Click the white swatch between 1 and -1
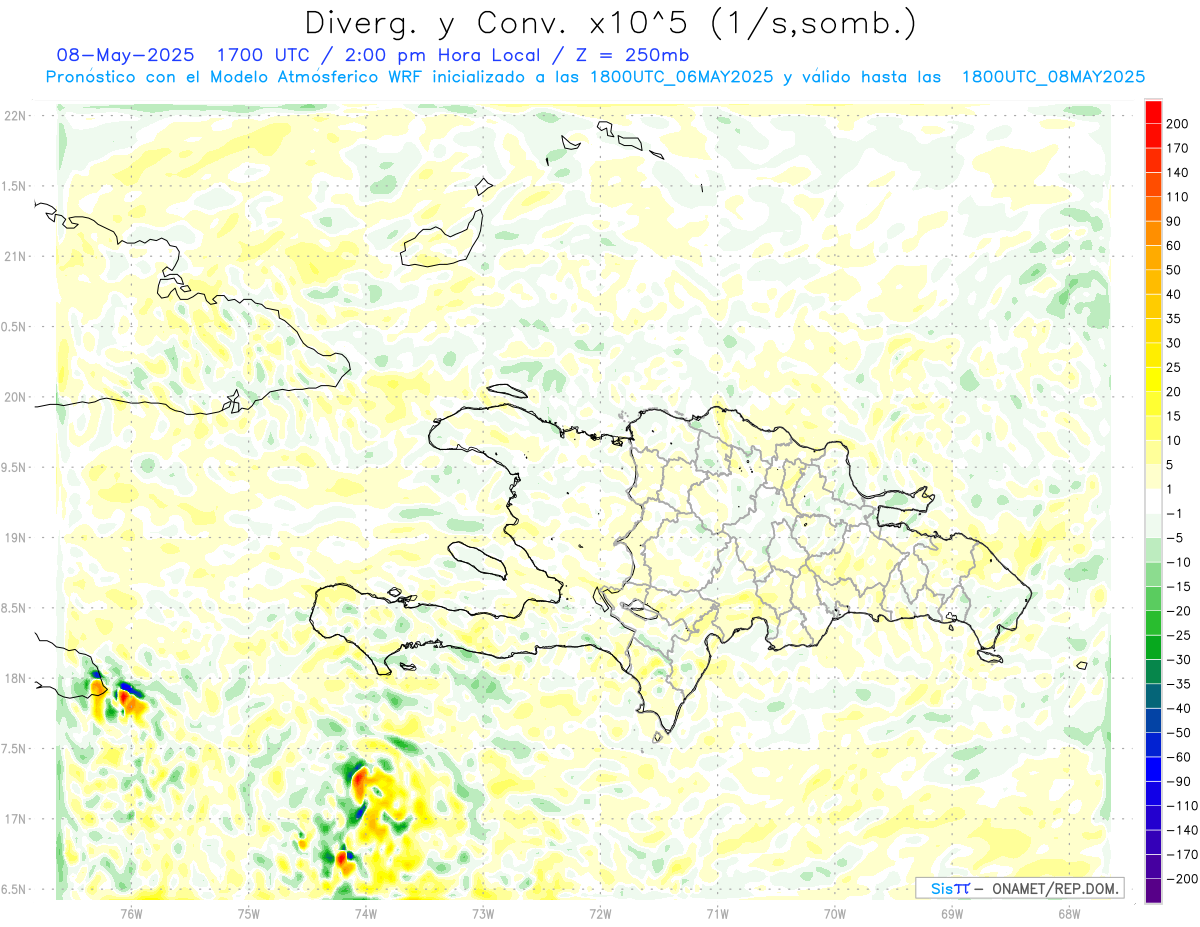 point(1153,501)
